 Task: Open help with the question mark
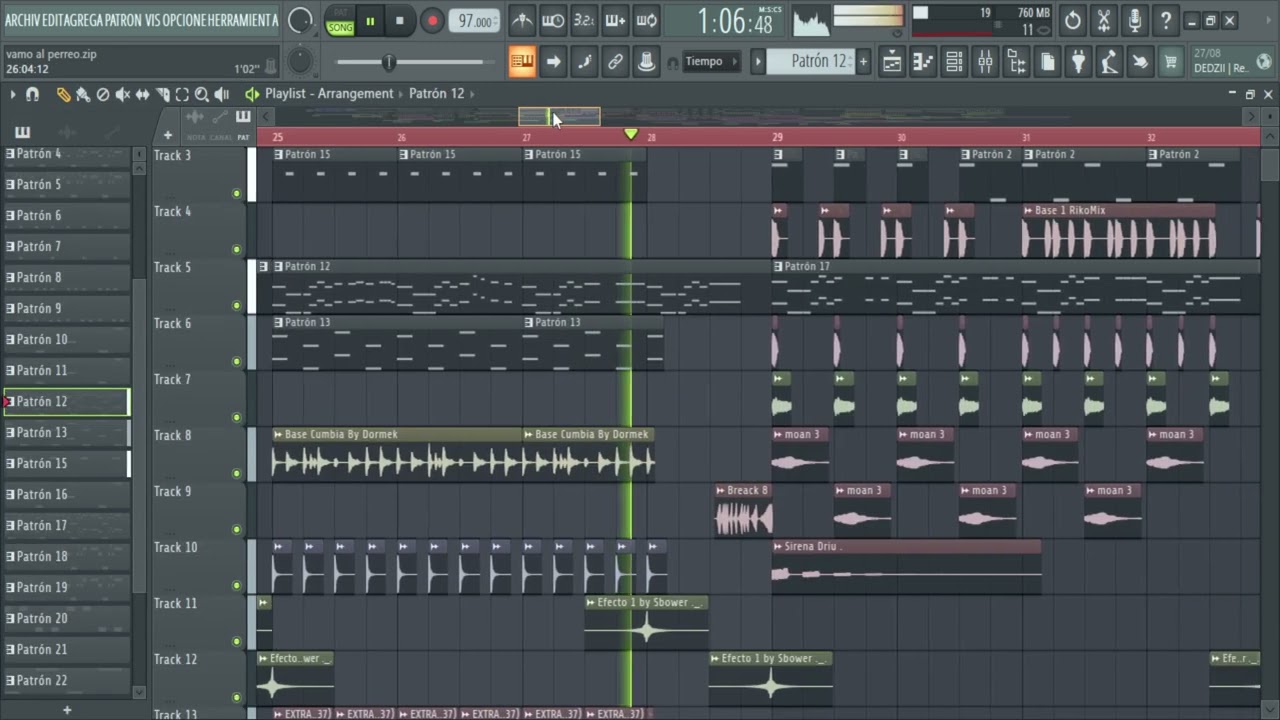[1166, 20]
